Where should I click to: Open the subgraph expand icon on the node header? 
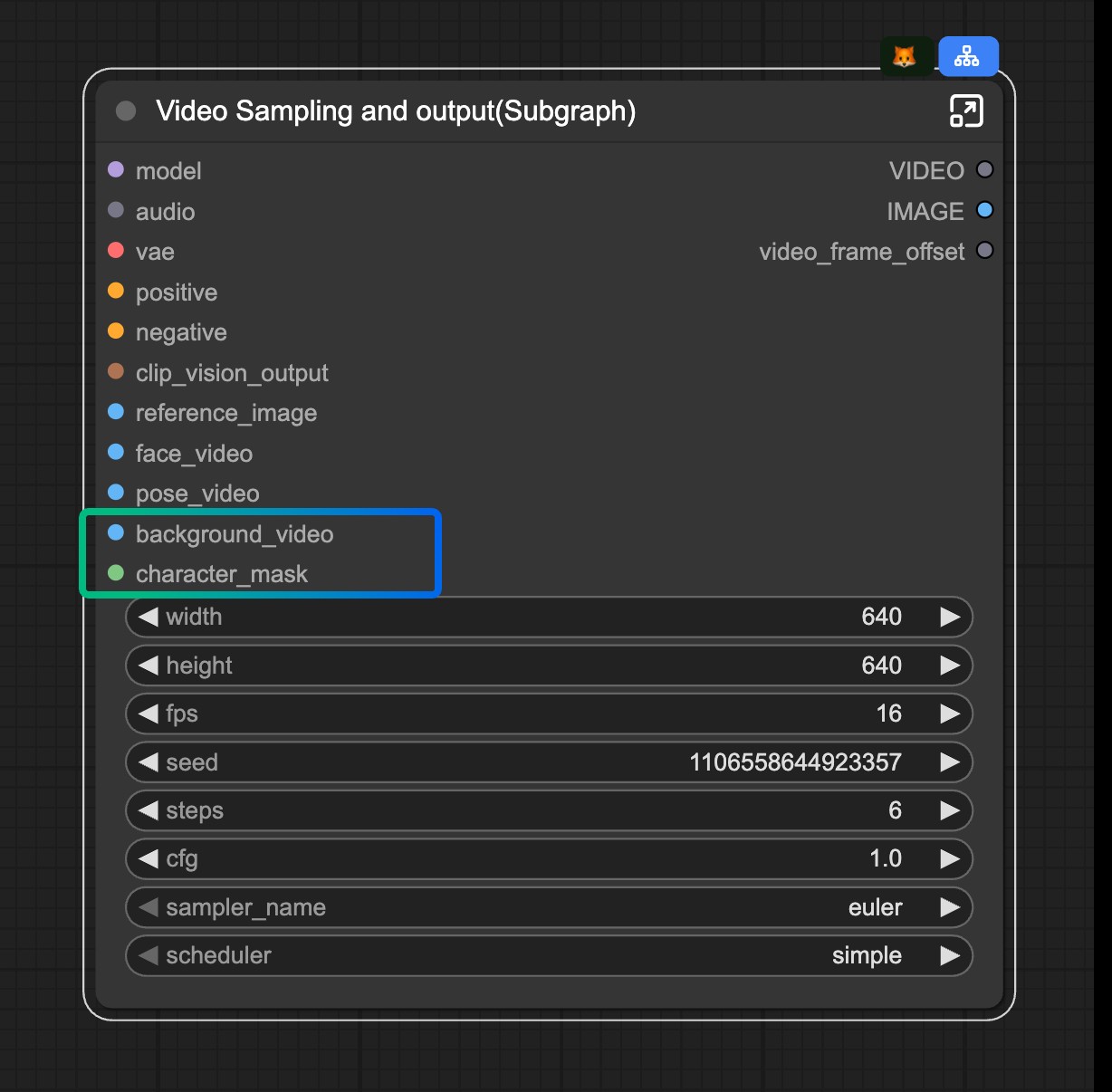click(x=966, y=110)
